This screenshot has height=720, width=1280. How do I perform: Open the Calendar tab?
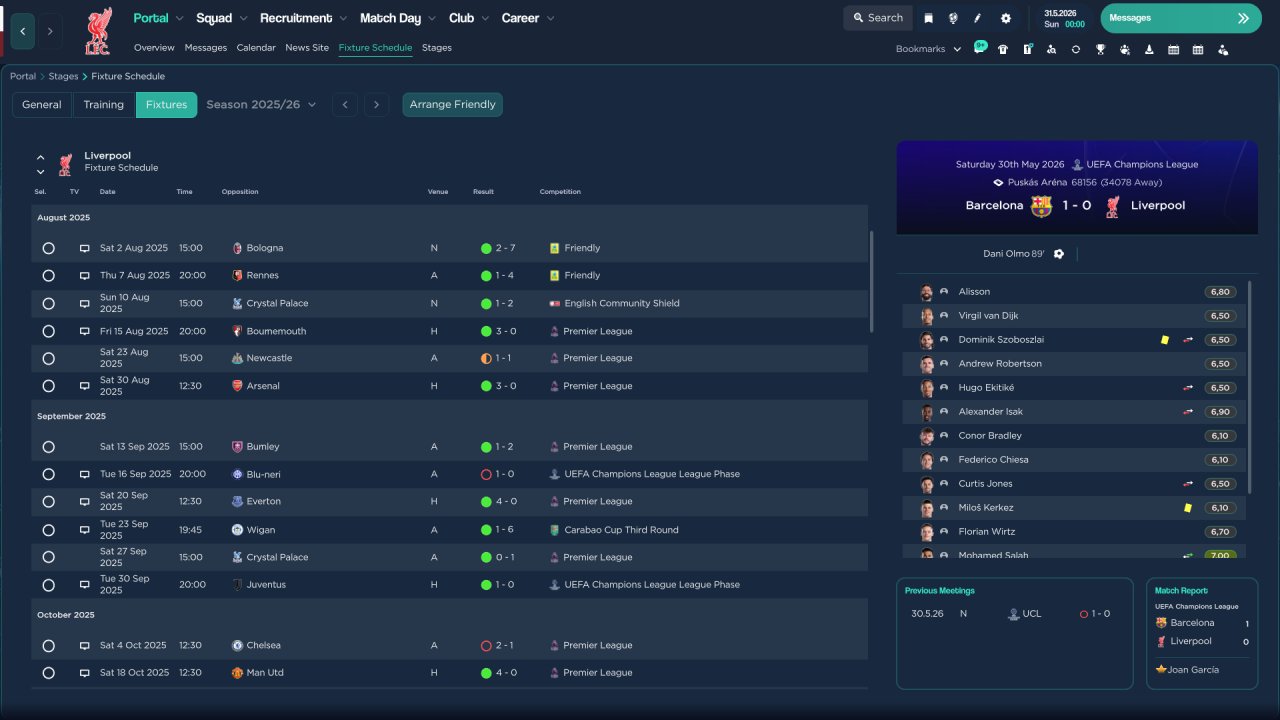click(x=256, y=48)
